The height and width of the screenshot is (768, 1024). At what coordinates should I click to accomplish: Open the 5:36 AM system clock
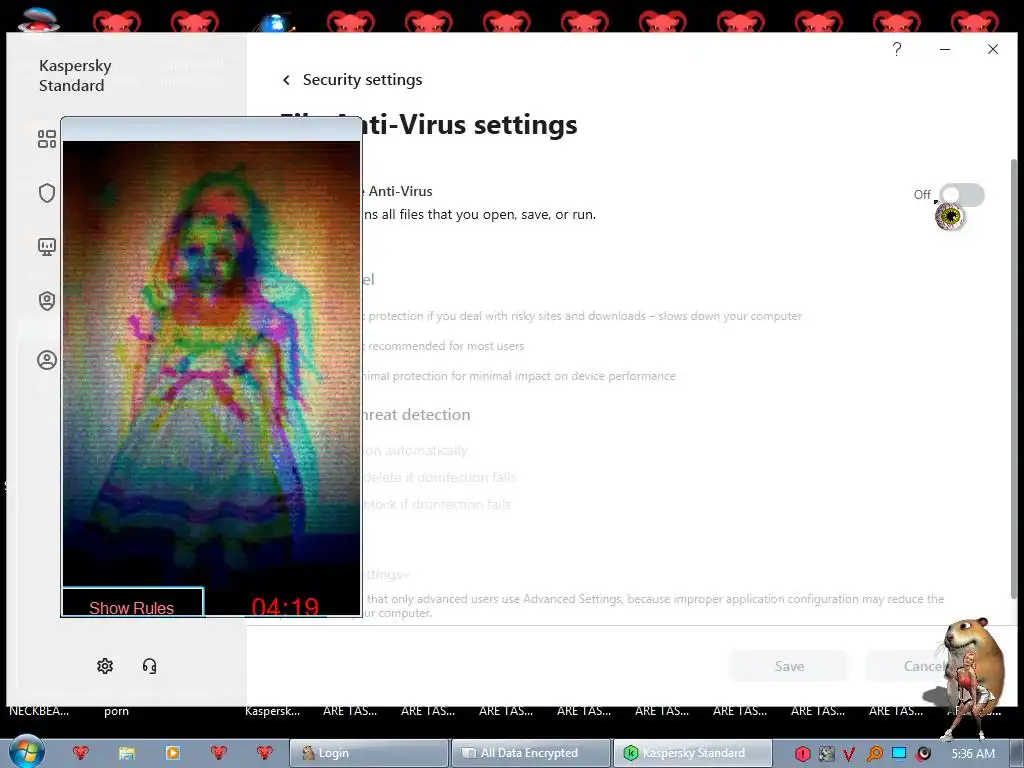tap(973, 754)
